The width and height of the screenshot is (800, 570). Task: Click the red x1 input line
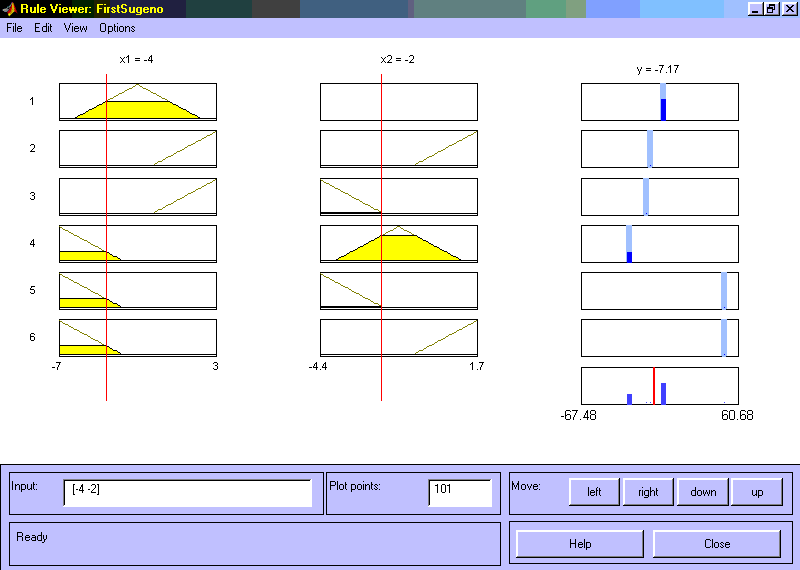point(107,380)
